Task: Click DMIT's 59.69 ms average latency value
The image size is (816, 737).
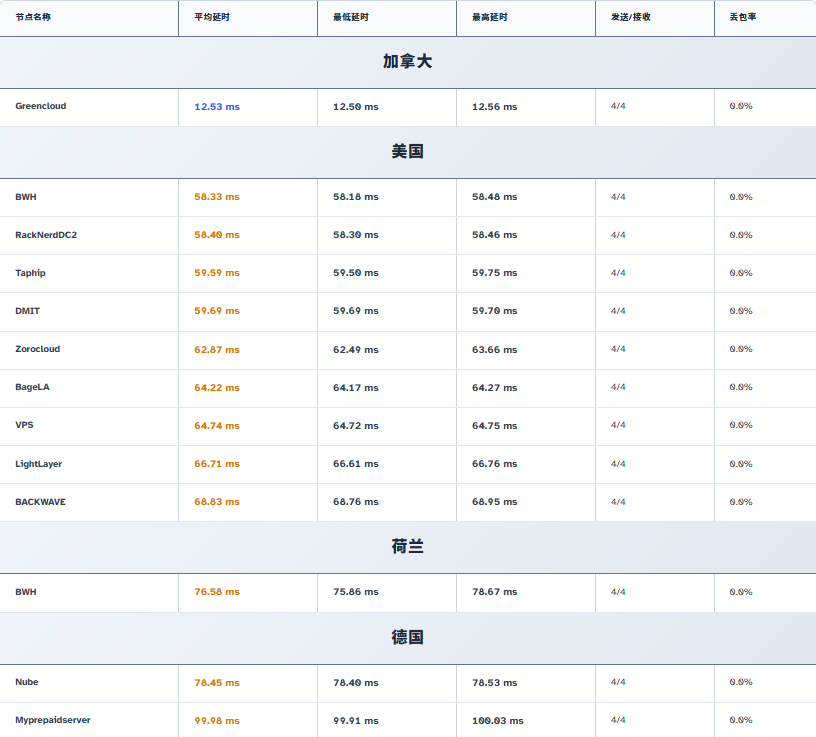Action: pos(217,311)
